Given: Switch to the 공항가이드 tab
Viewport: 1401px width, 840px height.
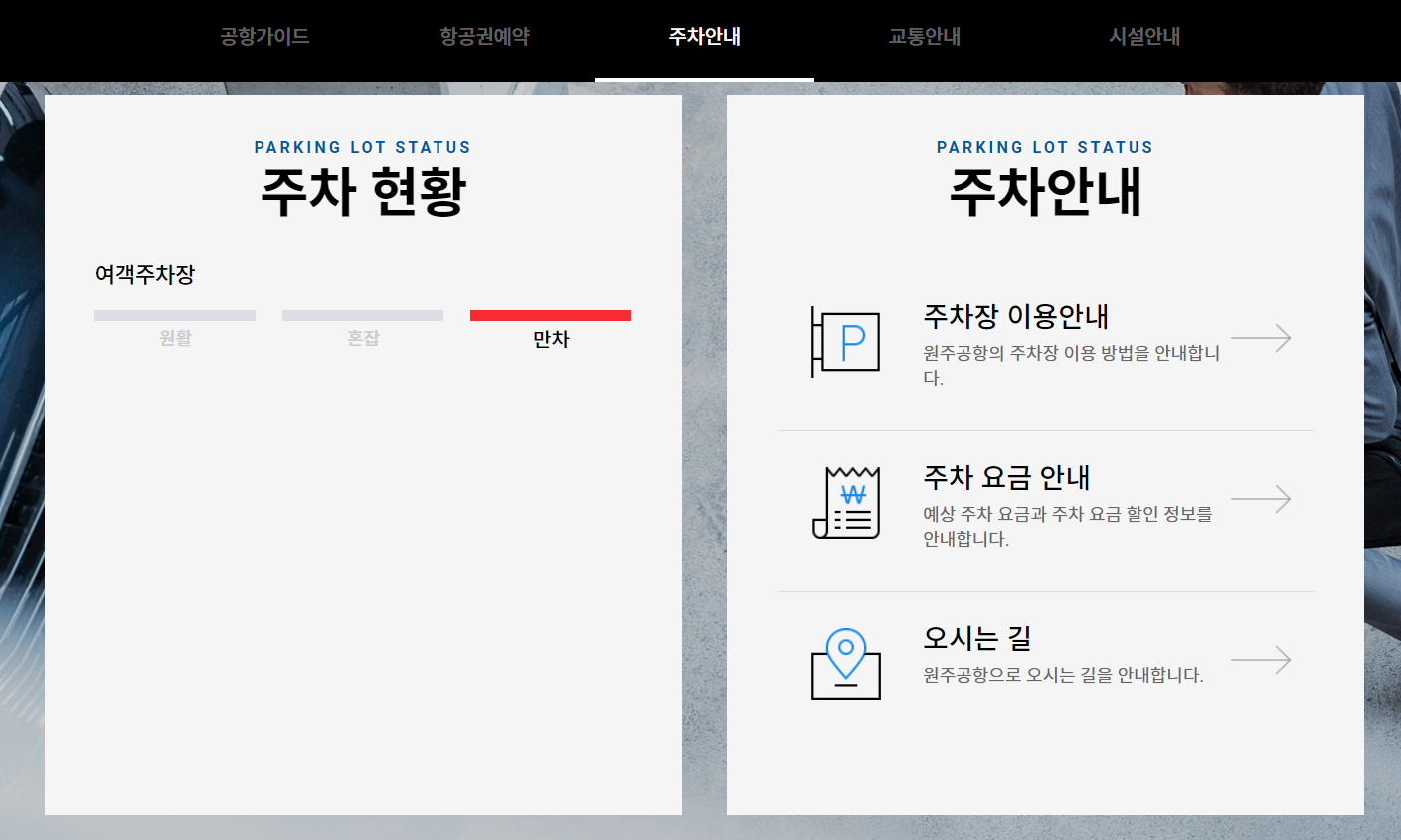Looking at the screenshot, I should click(263, 36).
